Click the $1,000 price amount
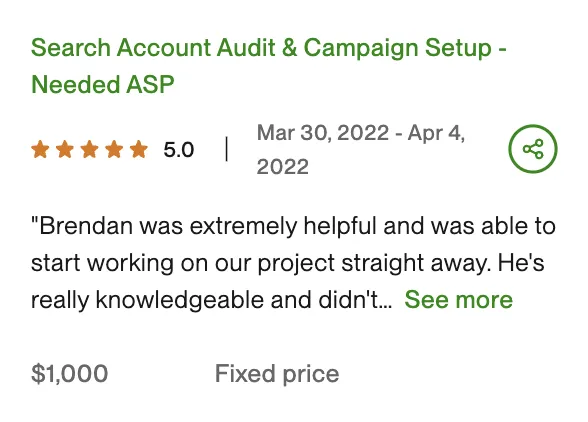The image size is (588, 422). tap(70, 374)
